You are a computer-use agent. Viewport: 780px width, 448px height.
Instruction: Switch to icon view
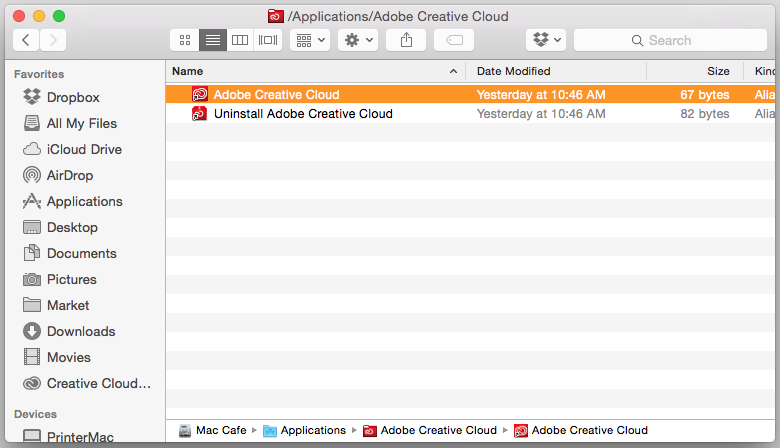tap(185, 40)
